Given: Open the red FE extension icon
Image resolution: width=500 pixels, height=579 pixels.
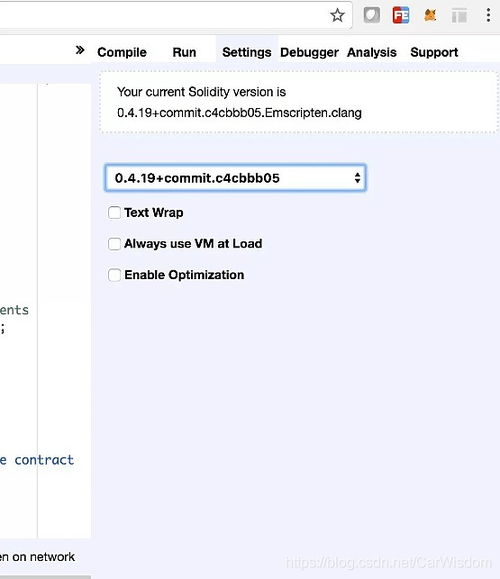Looking at the screenshot, I should click(x=401, y=16).
